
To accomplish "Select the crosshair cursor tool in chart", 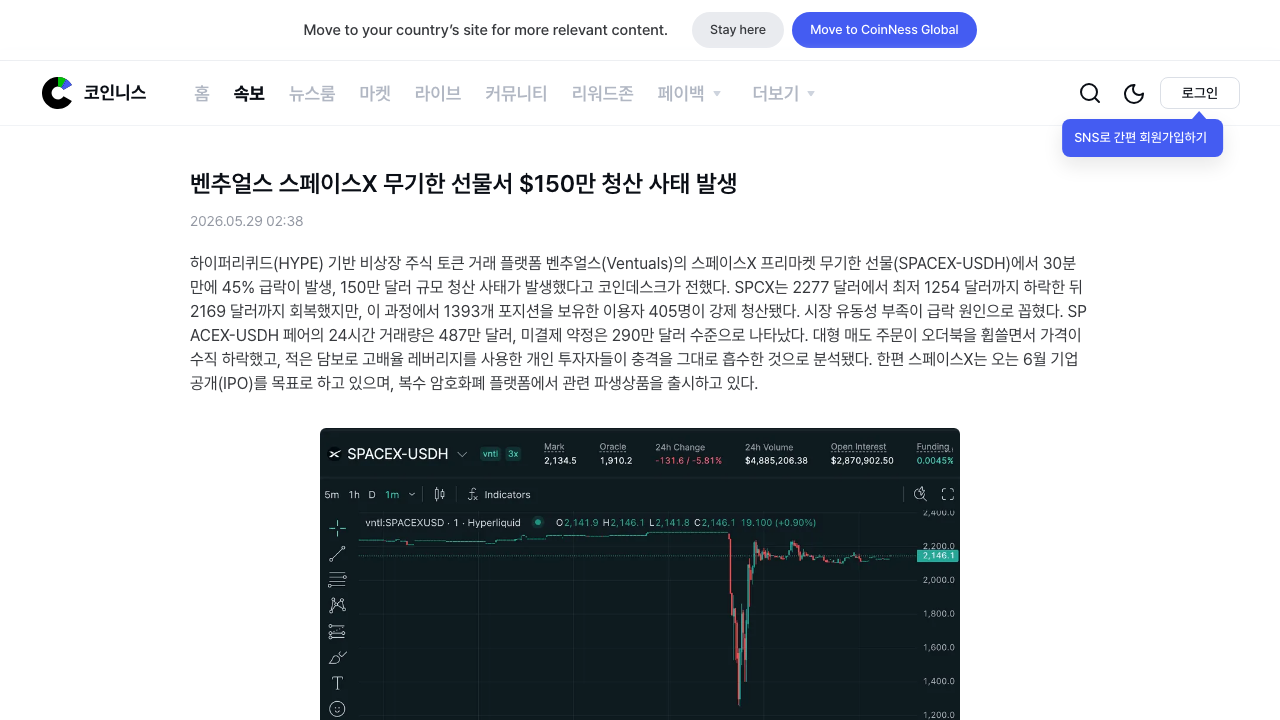I will point(337,528).
